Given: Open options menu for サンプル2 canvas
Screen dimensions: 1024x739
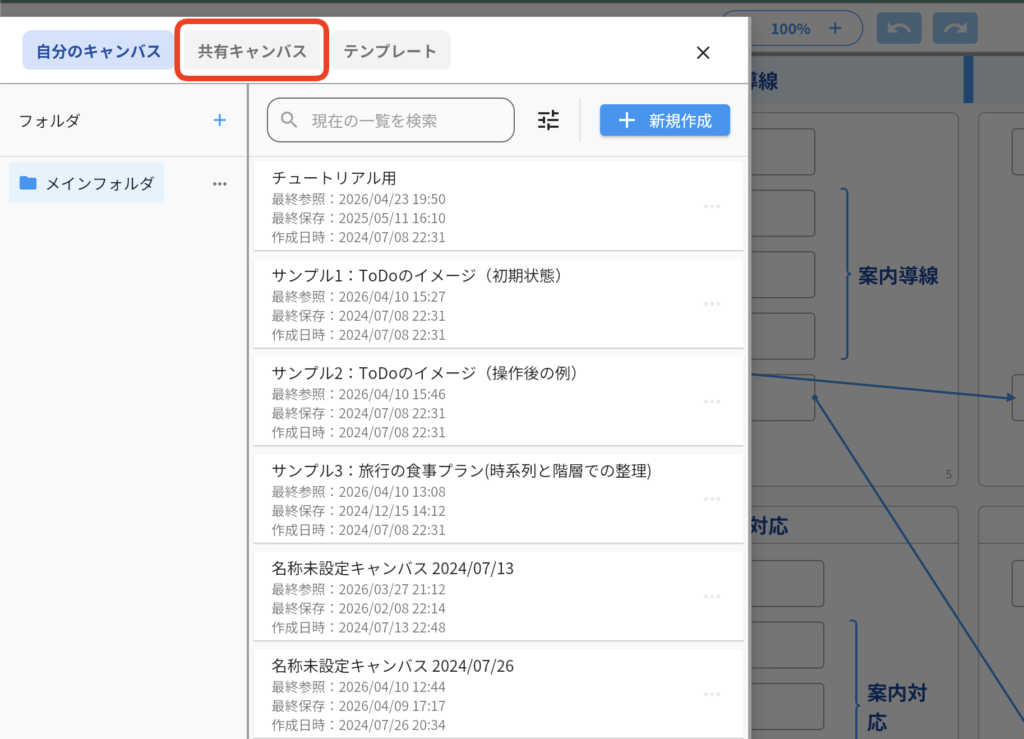Looking at the screenshot, I should click(x=712, y=401).
